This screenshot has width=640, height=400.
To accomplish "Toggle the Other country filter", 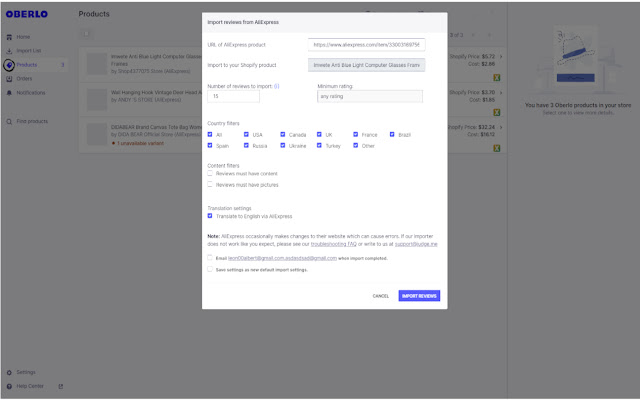I will pos(356,146).
